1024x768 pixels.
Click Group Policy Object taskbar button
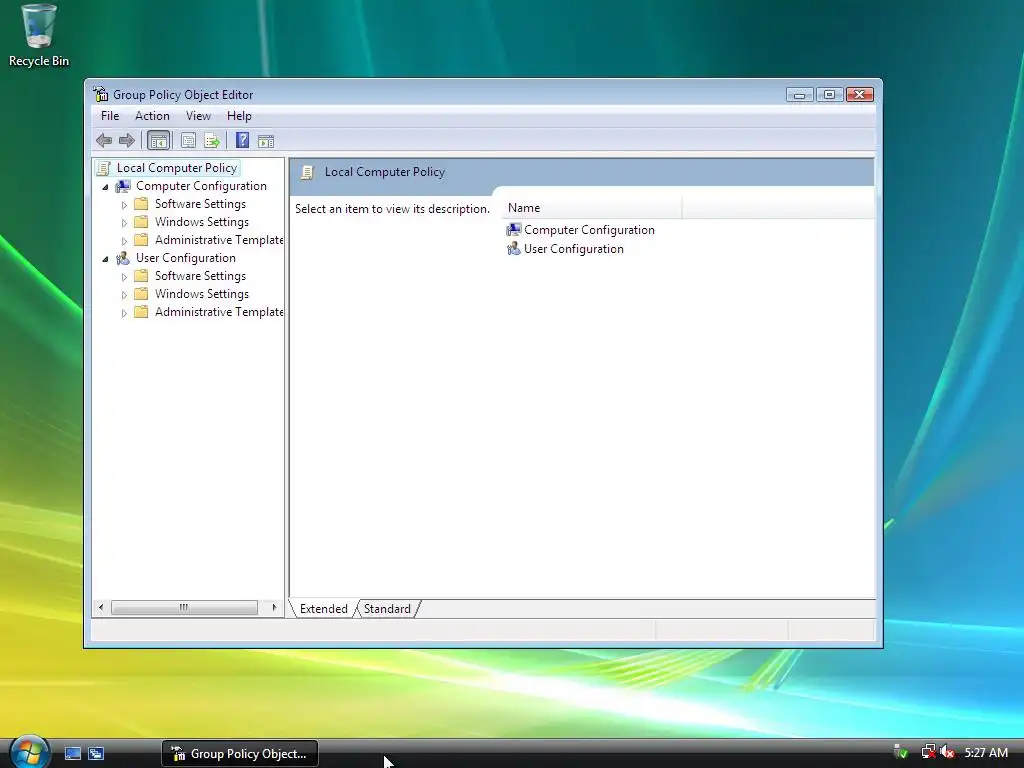pos(240,754)
